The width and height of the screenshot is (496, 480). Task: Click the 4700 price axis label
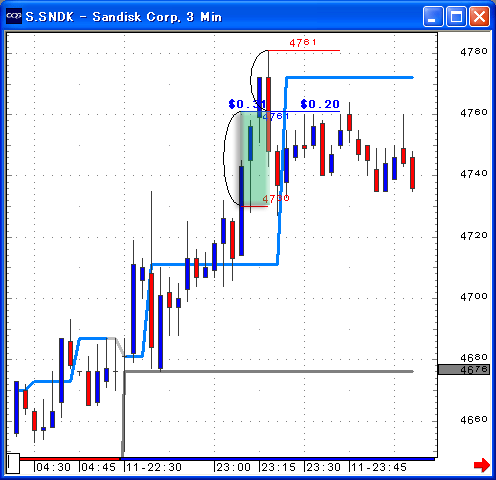(x=474, y=296)
